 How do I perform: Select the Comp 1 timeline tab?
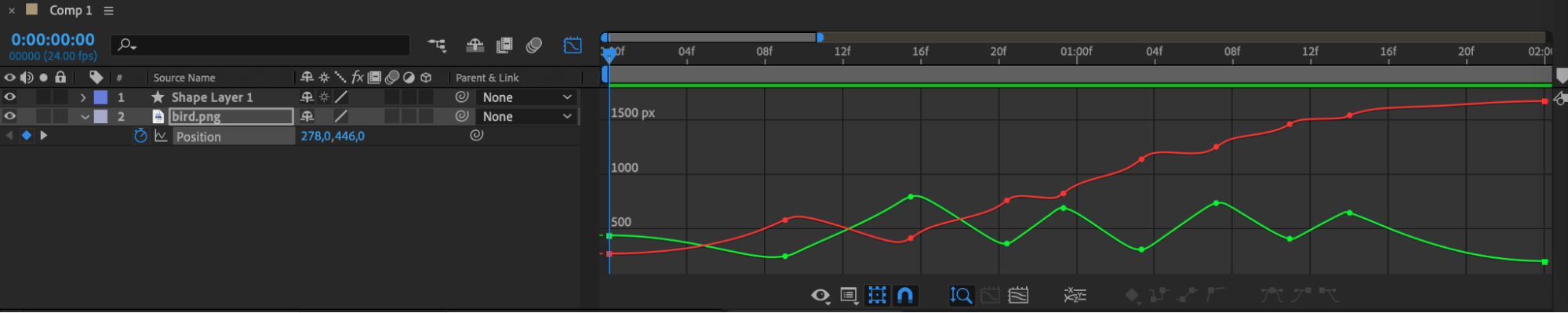click(71, 10)
